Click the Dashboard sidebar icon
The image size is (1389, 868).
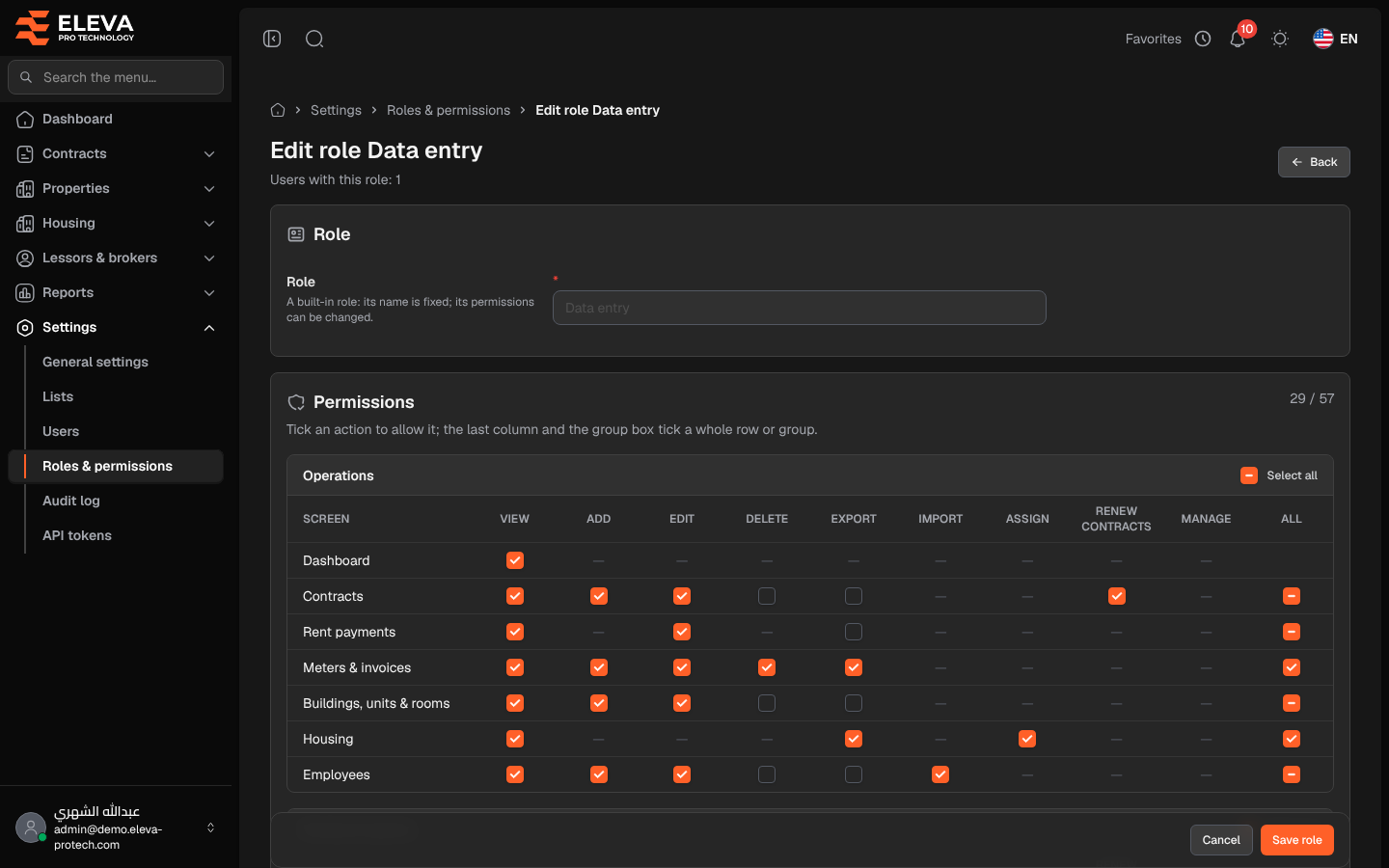25,119
